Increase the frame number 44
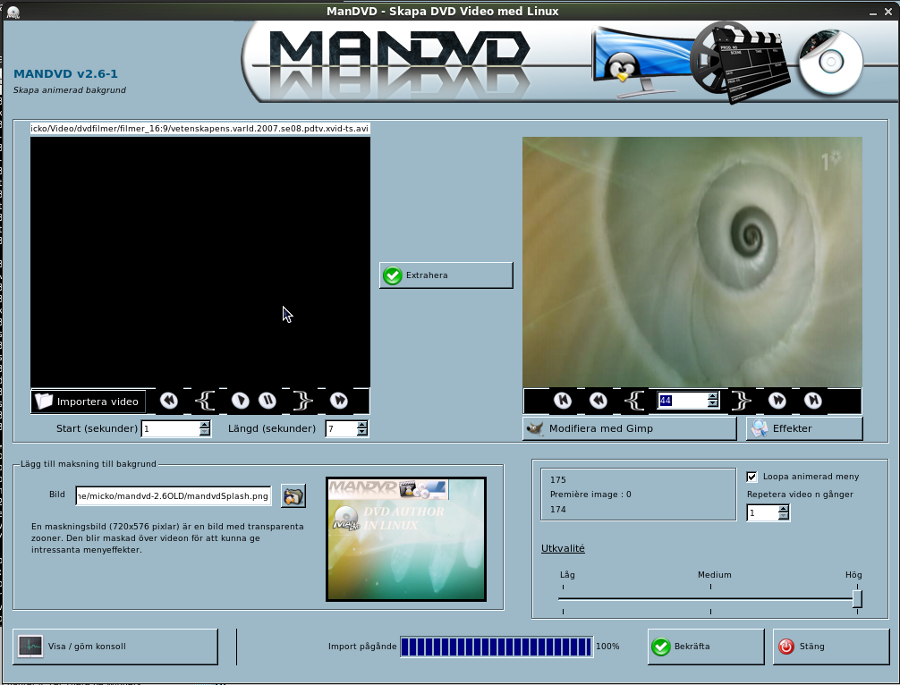The image size is (900, 685). (x=713, y=397)
